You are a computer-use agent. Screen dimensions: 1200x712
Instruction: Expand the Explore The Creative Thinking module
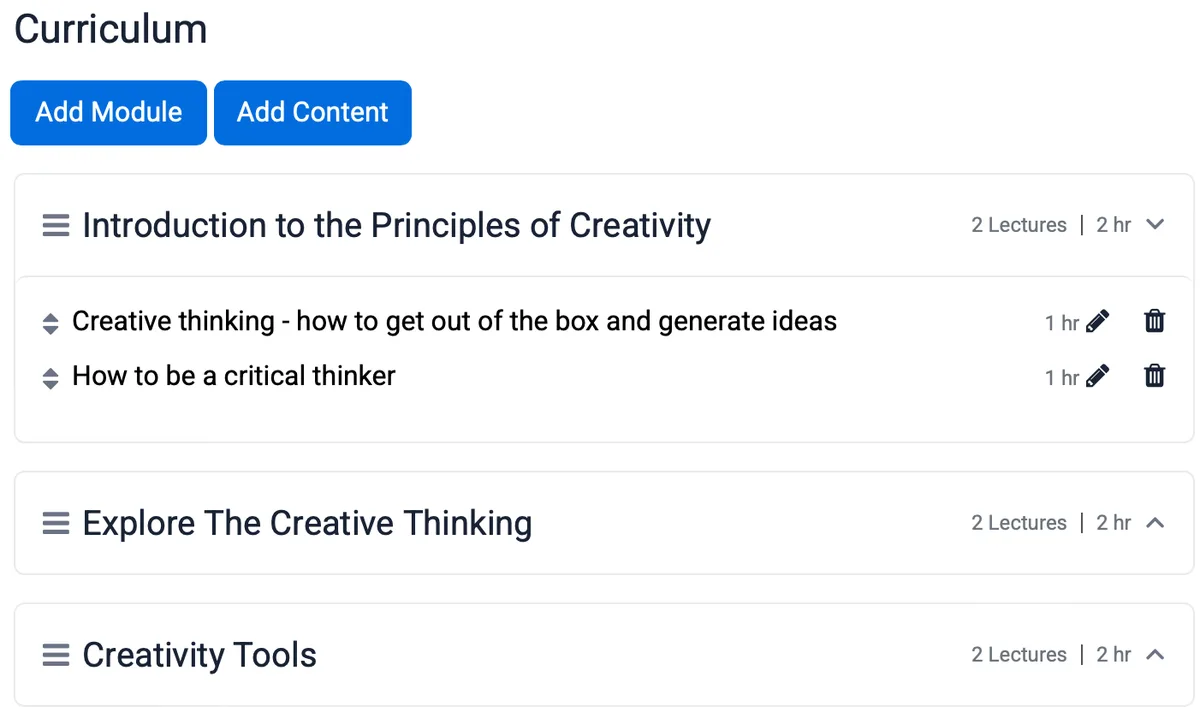[x=1155, y=522]
